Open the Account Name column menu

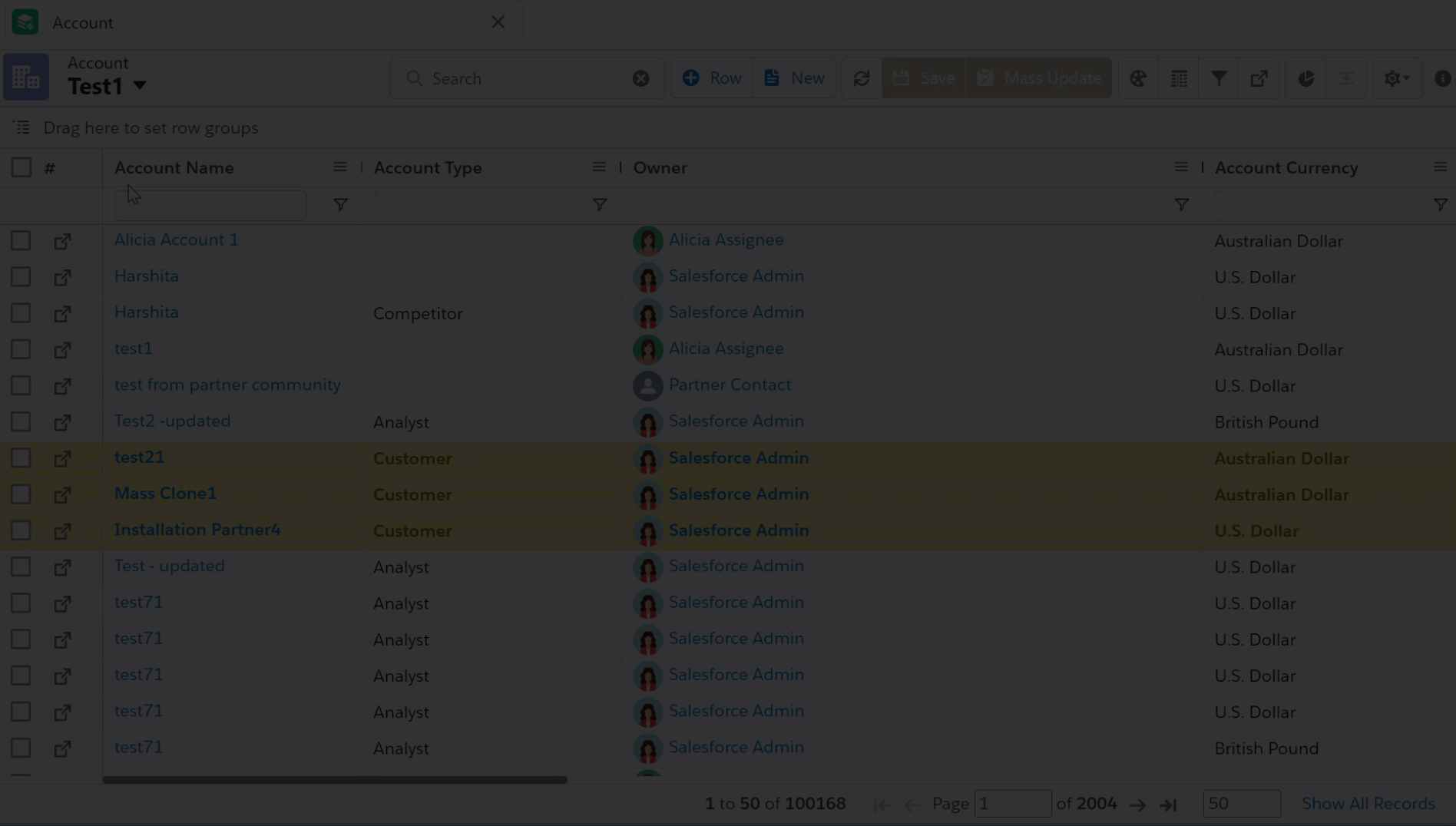coord(339,167)
